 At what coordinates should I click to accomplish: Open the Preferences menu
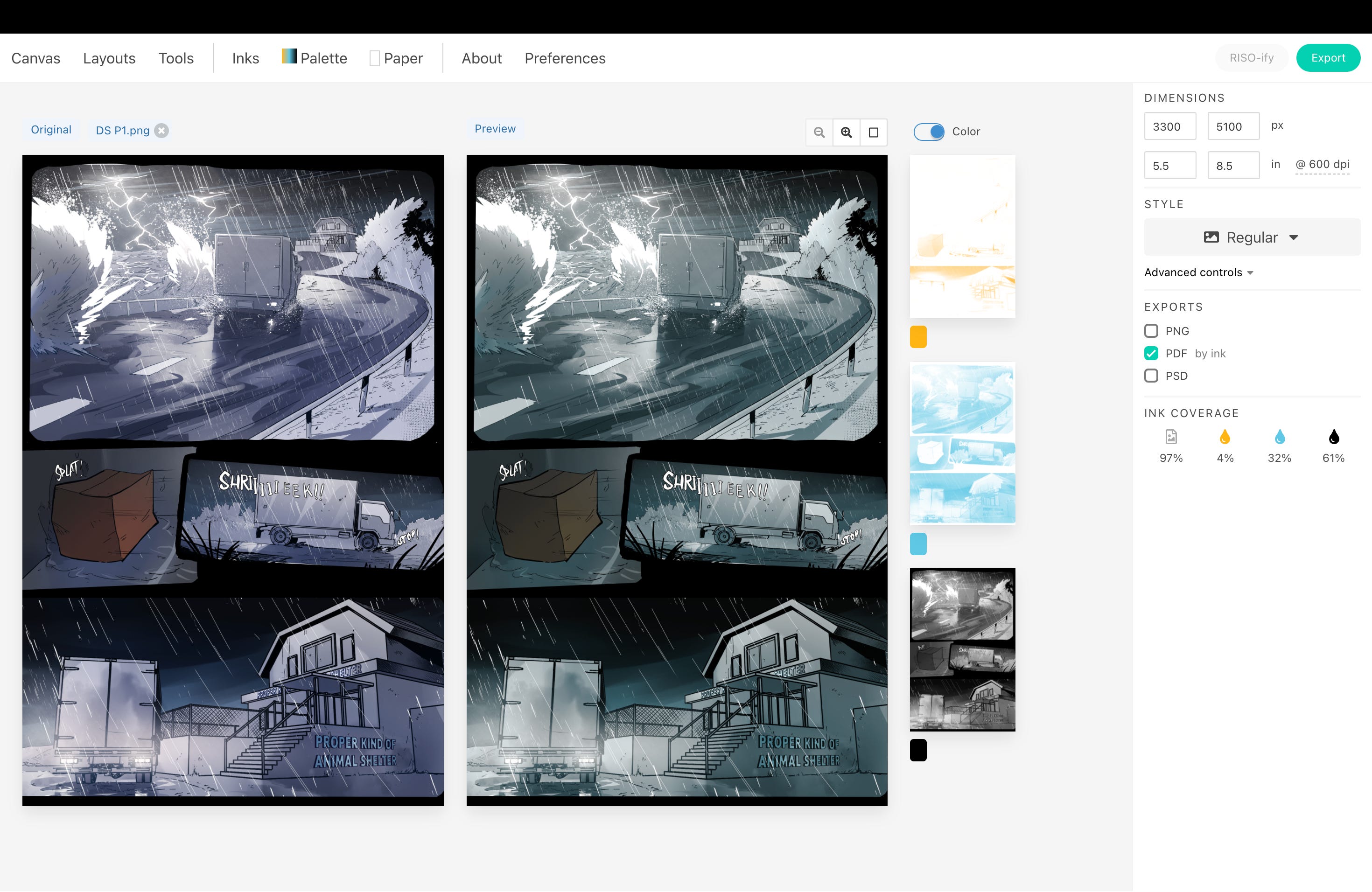(x=564, y=58)
